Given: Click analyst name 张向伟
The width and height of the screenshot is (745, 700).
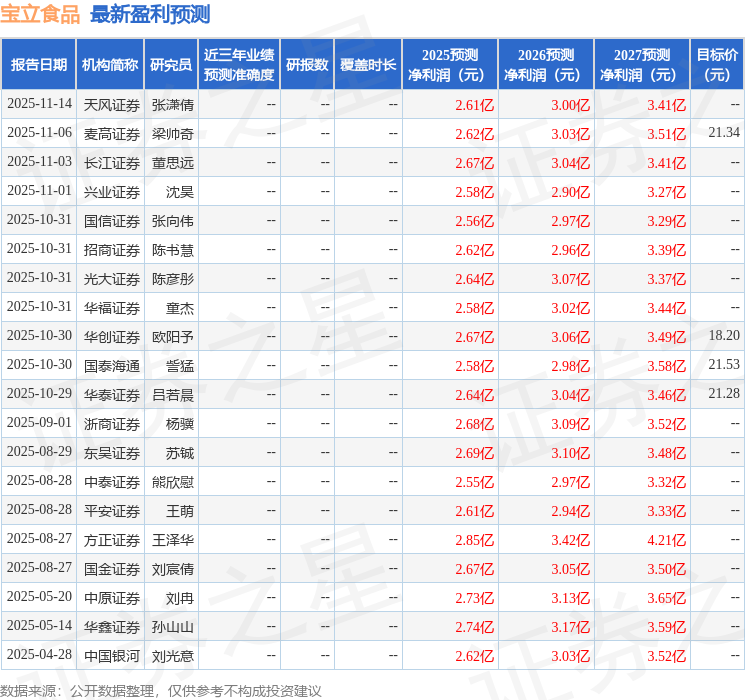Looking at the screenshot, I should [x=172, y=221].
